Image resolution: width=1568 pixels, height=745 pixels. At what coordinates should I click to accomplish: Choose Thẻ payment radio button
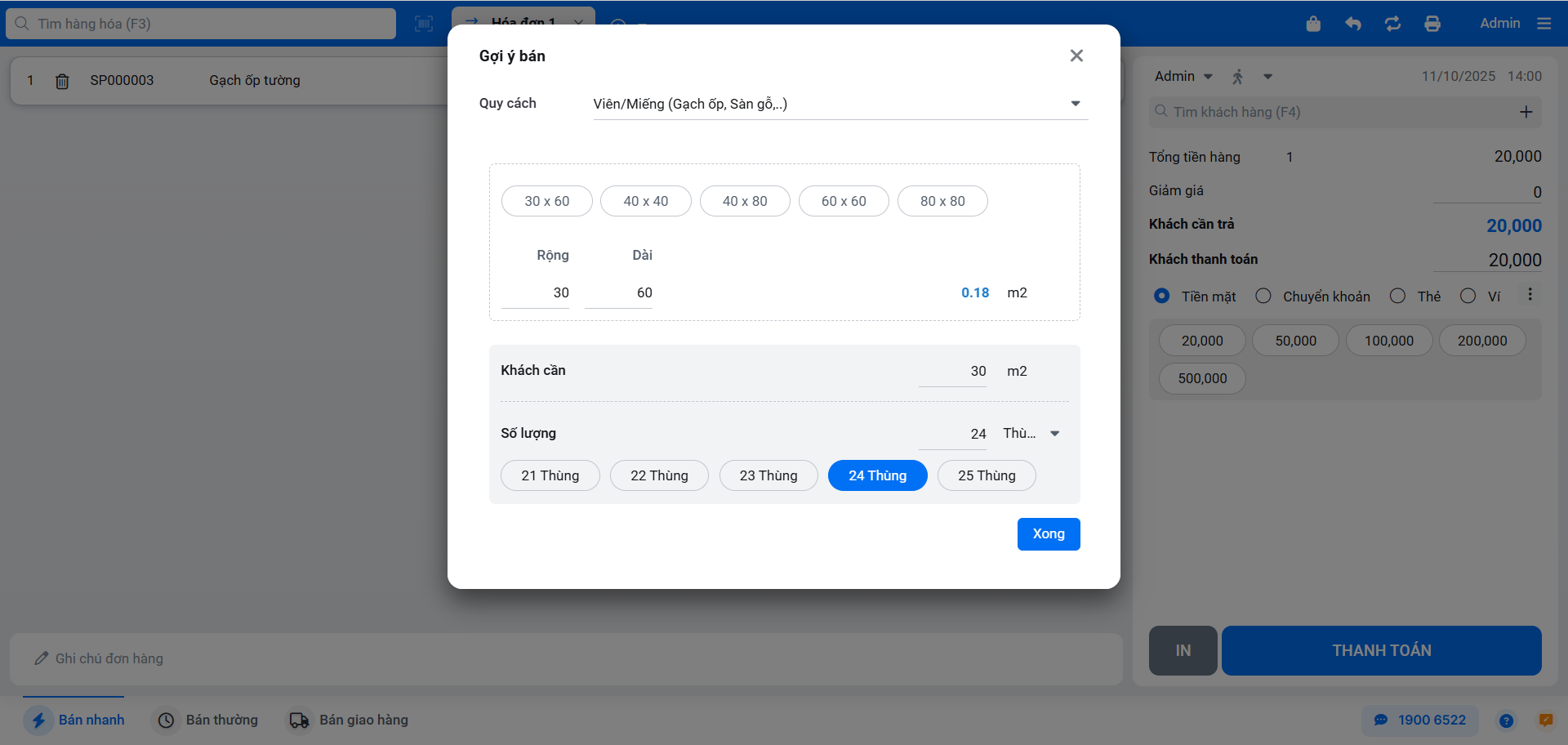1398,296
